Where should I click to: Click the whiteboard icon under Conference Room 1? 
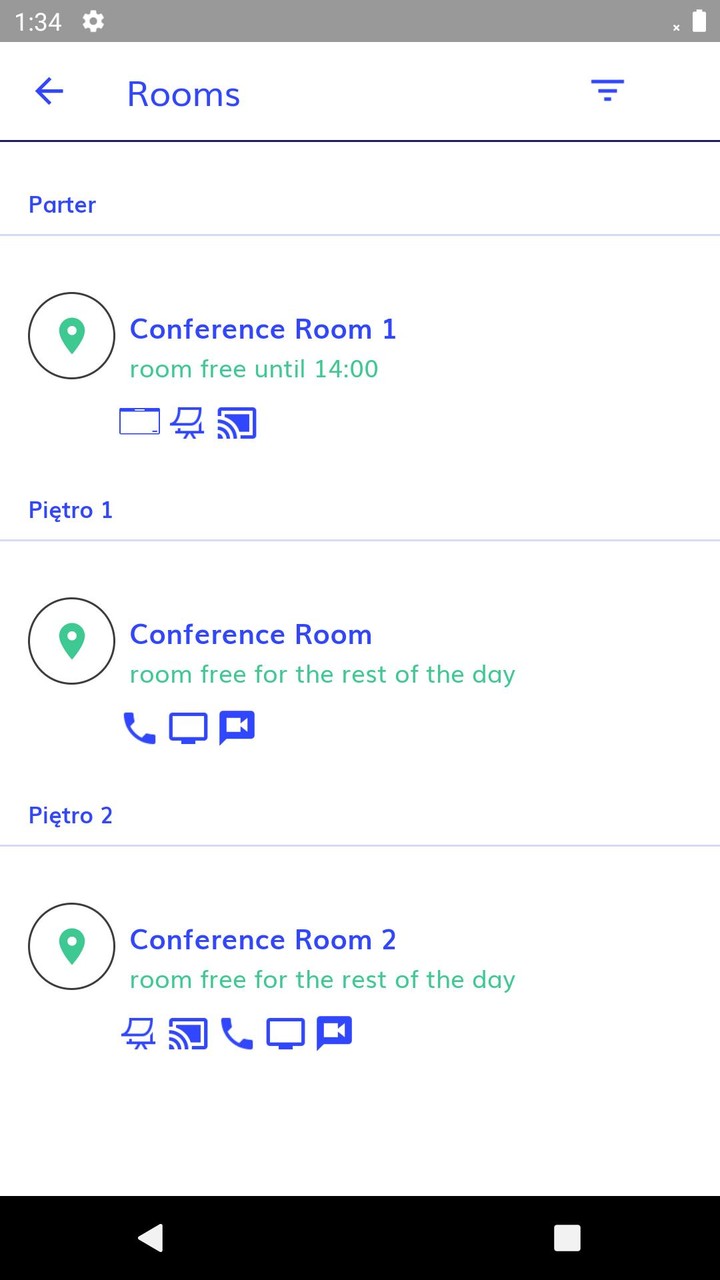tap(139, 422)
